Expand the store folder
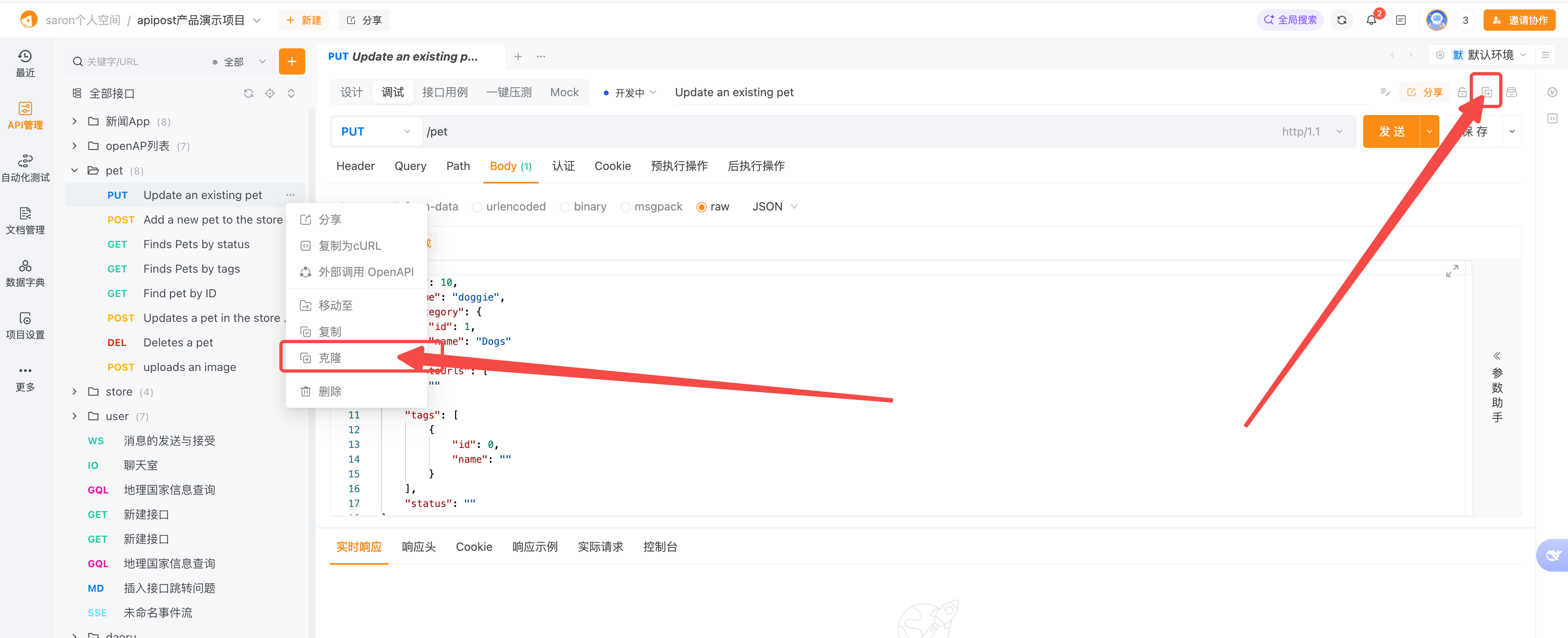The width and height of the screenshot is (1568, 638). coord(74,391)
